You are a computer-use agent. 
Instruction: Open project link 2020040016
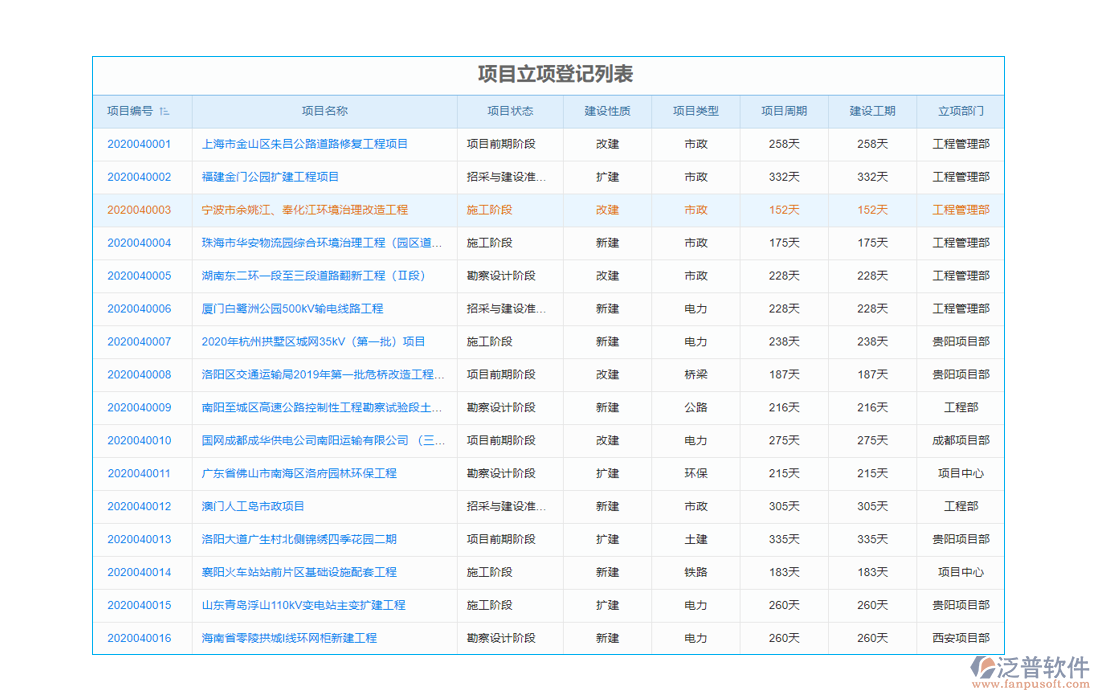[137, 638]
